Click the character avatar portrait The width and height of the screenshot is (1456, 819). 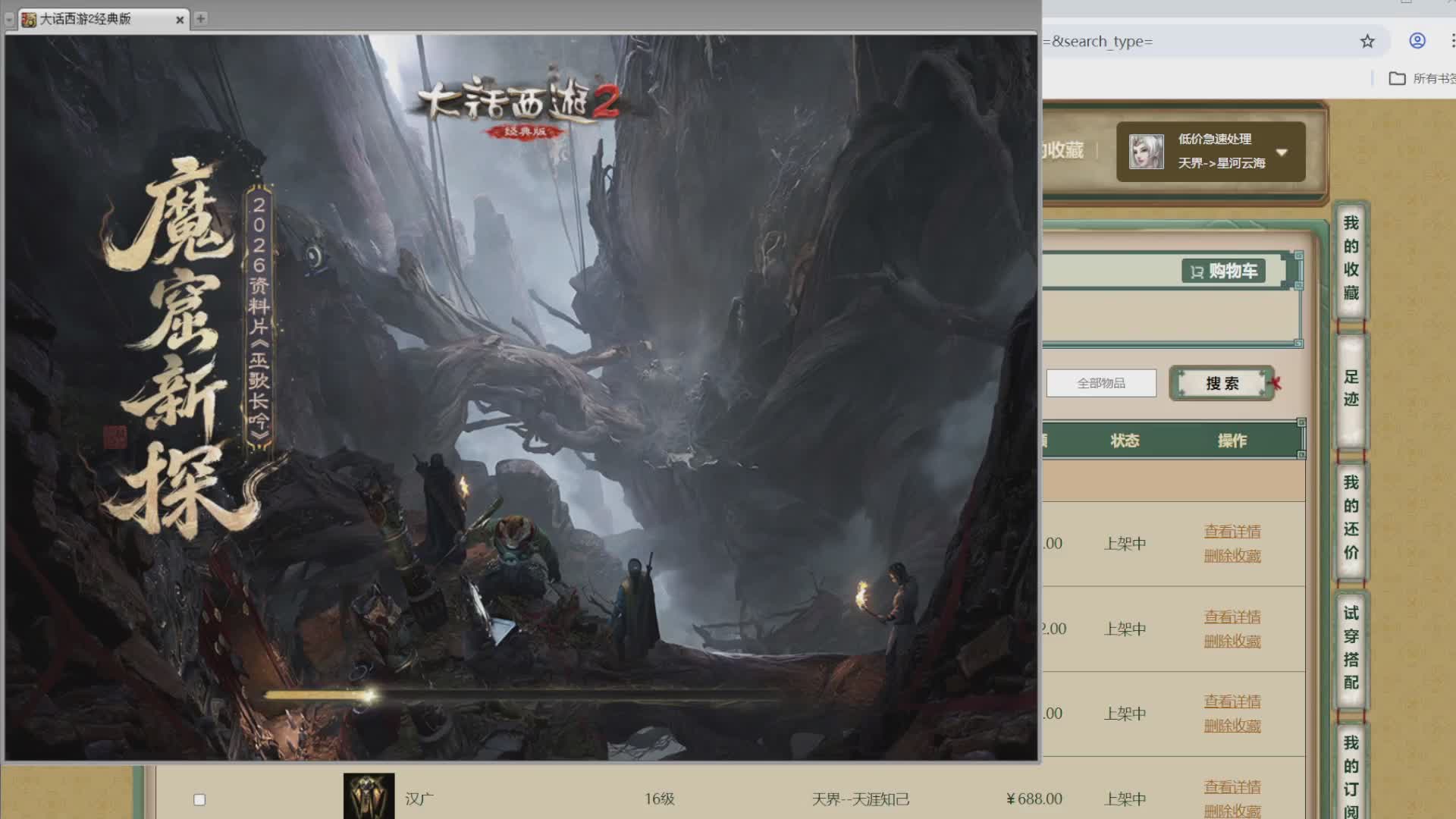1146,152
